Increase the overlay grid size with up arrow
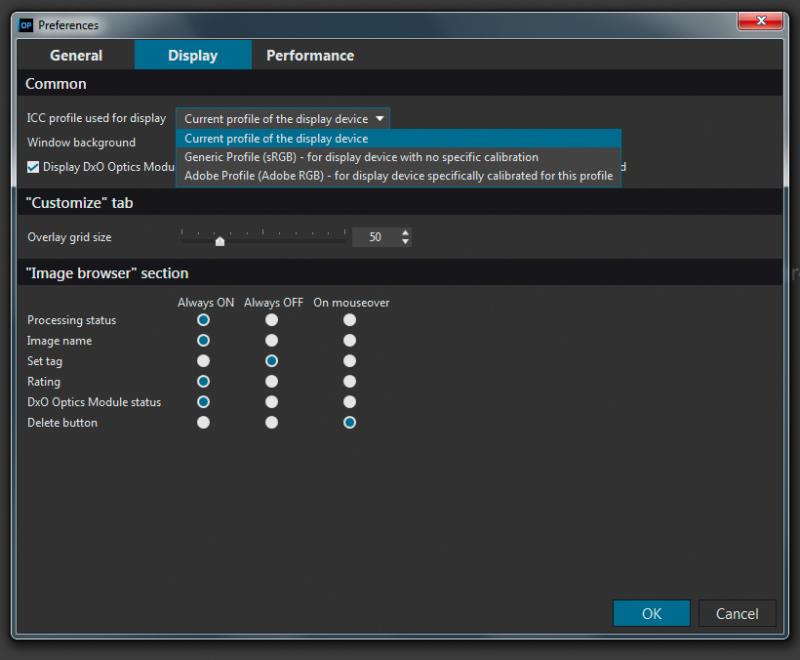800x660 pixels. (405, 232)
